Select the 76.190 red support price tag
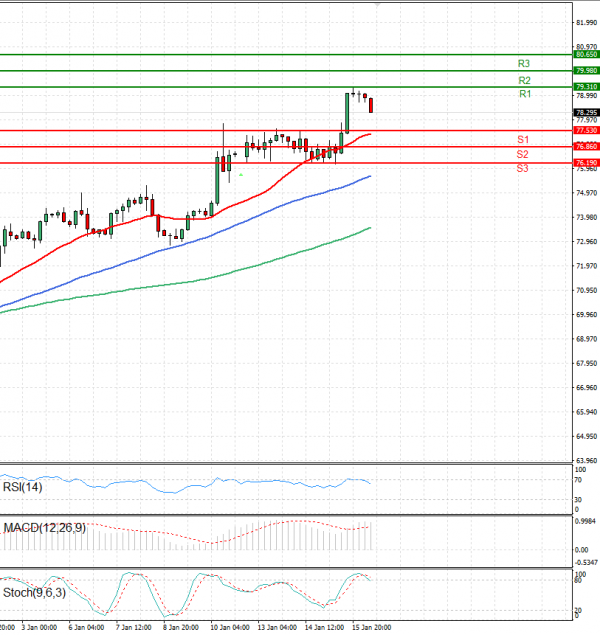 coord(586,162)
